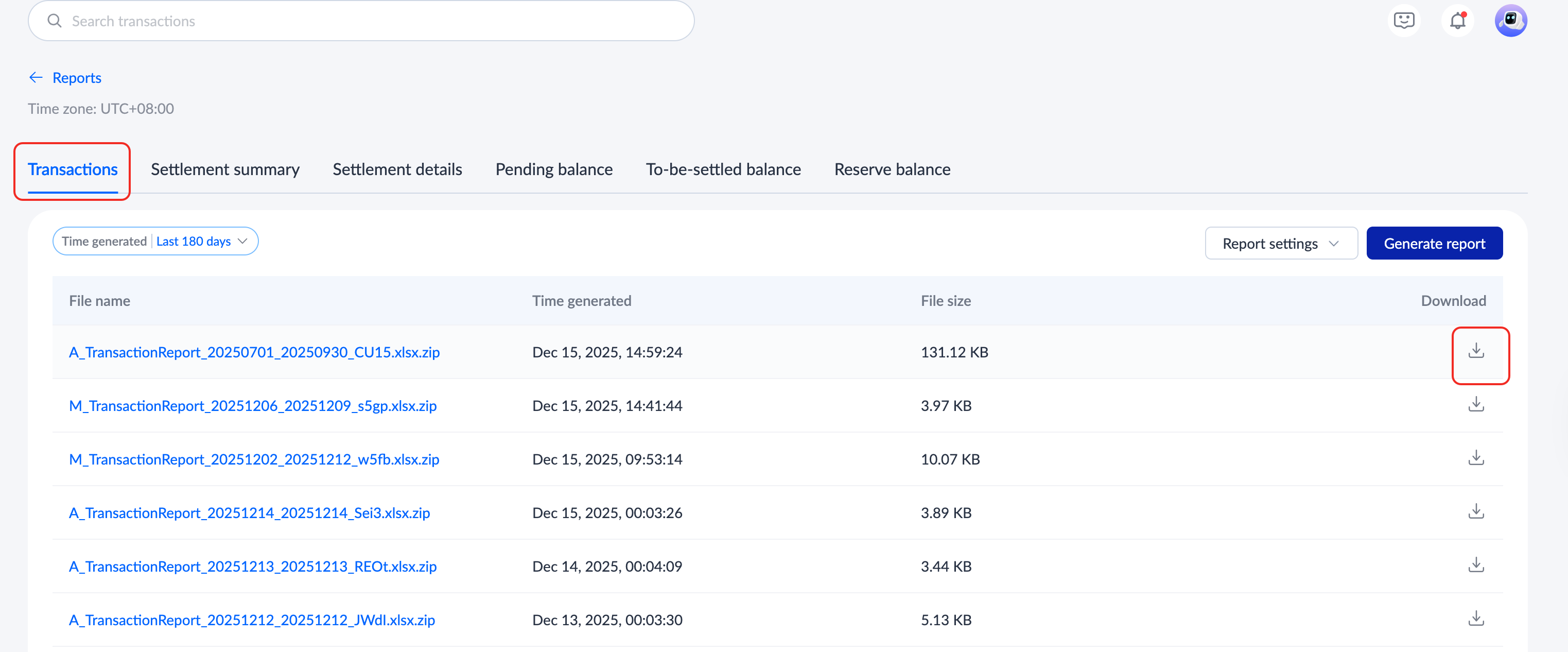
Task: Open the Pending balance tab
Action: click(x=553, y=169)
